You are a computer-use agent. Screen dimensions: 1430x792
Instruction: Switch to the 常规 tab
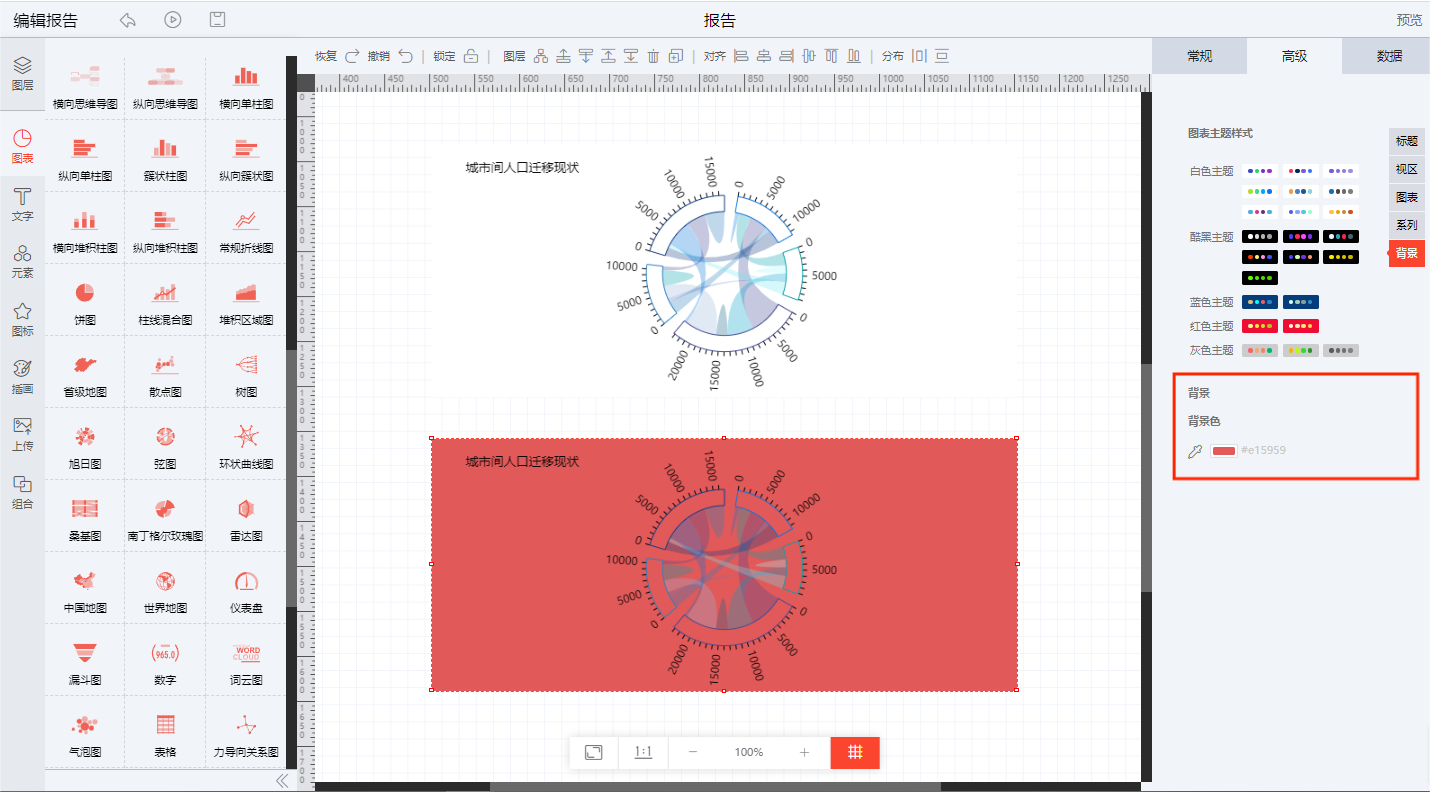(1199, 56)
